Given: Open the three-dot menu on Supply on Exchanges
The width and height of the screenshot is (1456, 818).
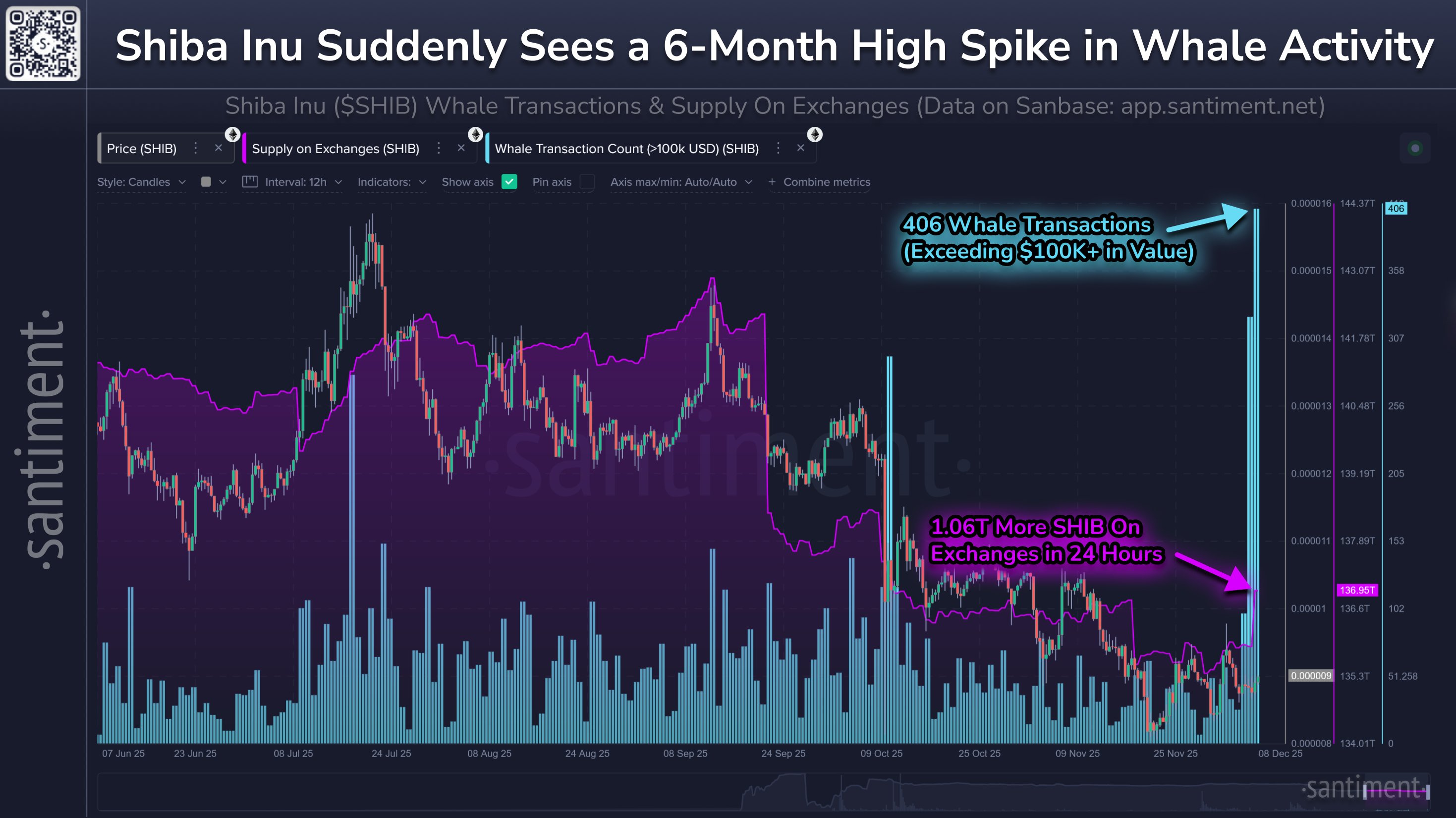Looking at the screenshot, I should pos(439,149).
